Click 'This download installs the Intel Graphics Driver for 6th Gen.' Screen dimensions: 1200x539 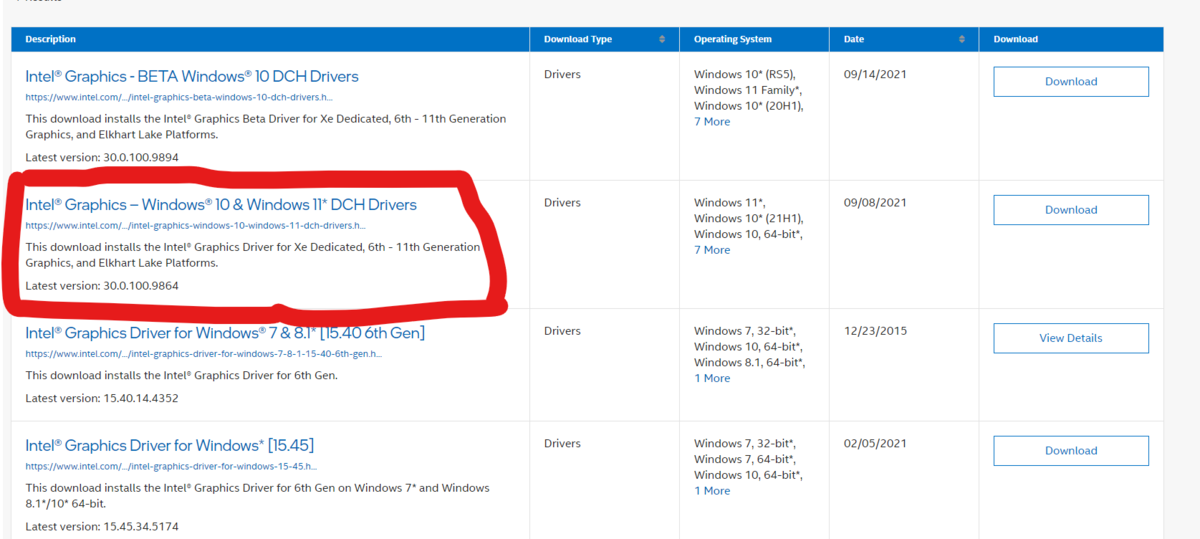pyautogui.click(x=181, y=376)
